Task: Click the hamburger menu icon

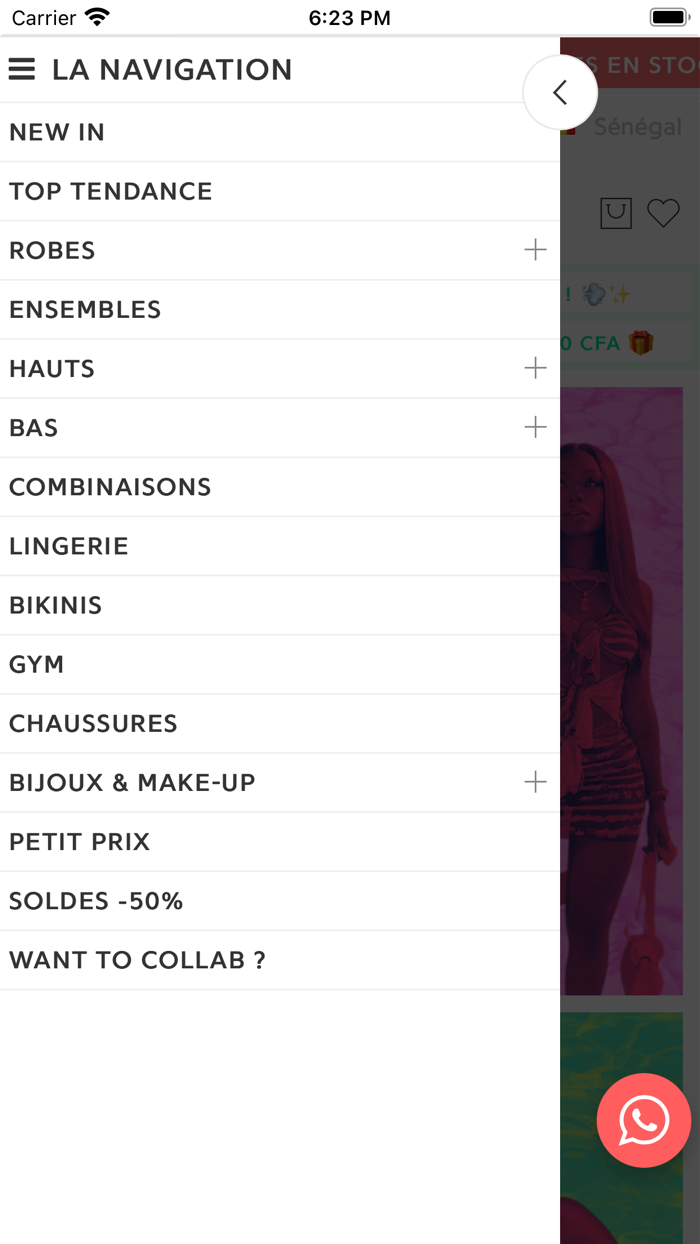Action: point(22,69)
